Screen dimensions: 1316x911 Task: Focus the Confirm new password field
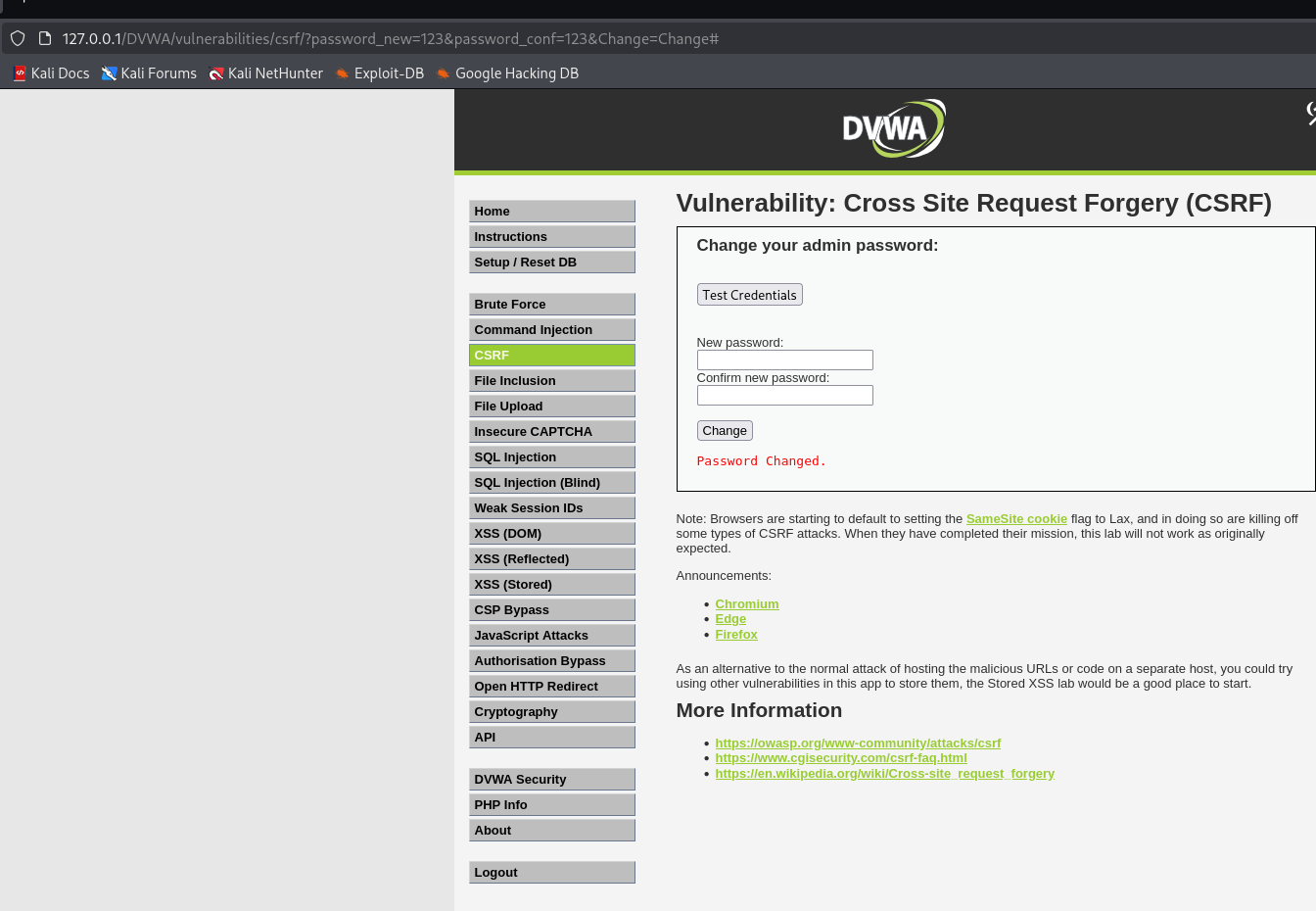pyautogui.click(x=785, y=396)
